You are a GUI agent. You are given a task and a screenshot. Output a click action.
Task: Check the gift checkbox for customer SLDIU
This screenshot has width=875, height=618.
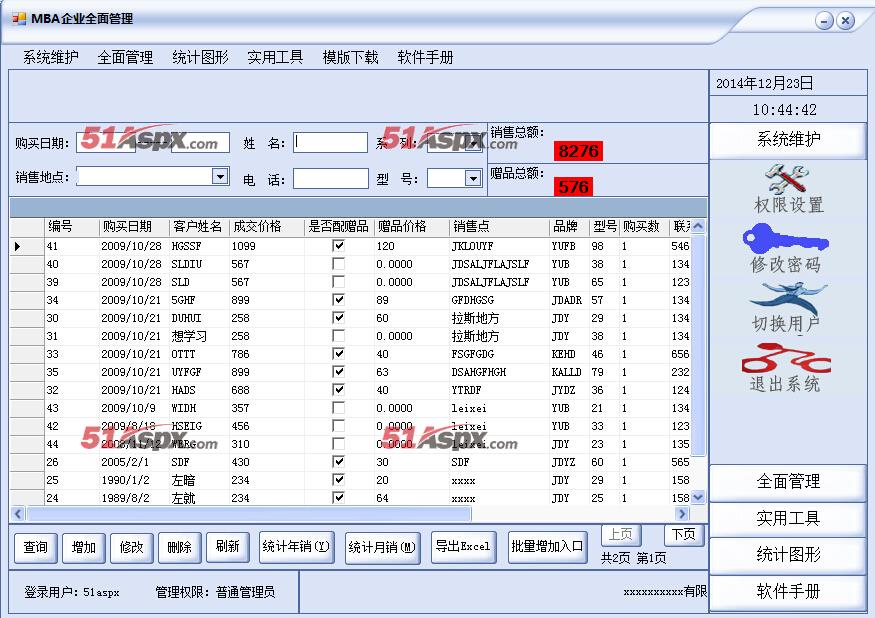pyautogui.click(x=338, y=264)
